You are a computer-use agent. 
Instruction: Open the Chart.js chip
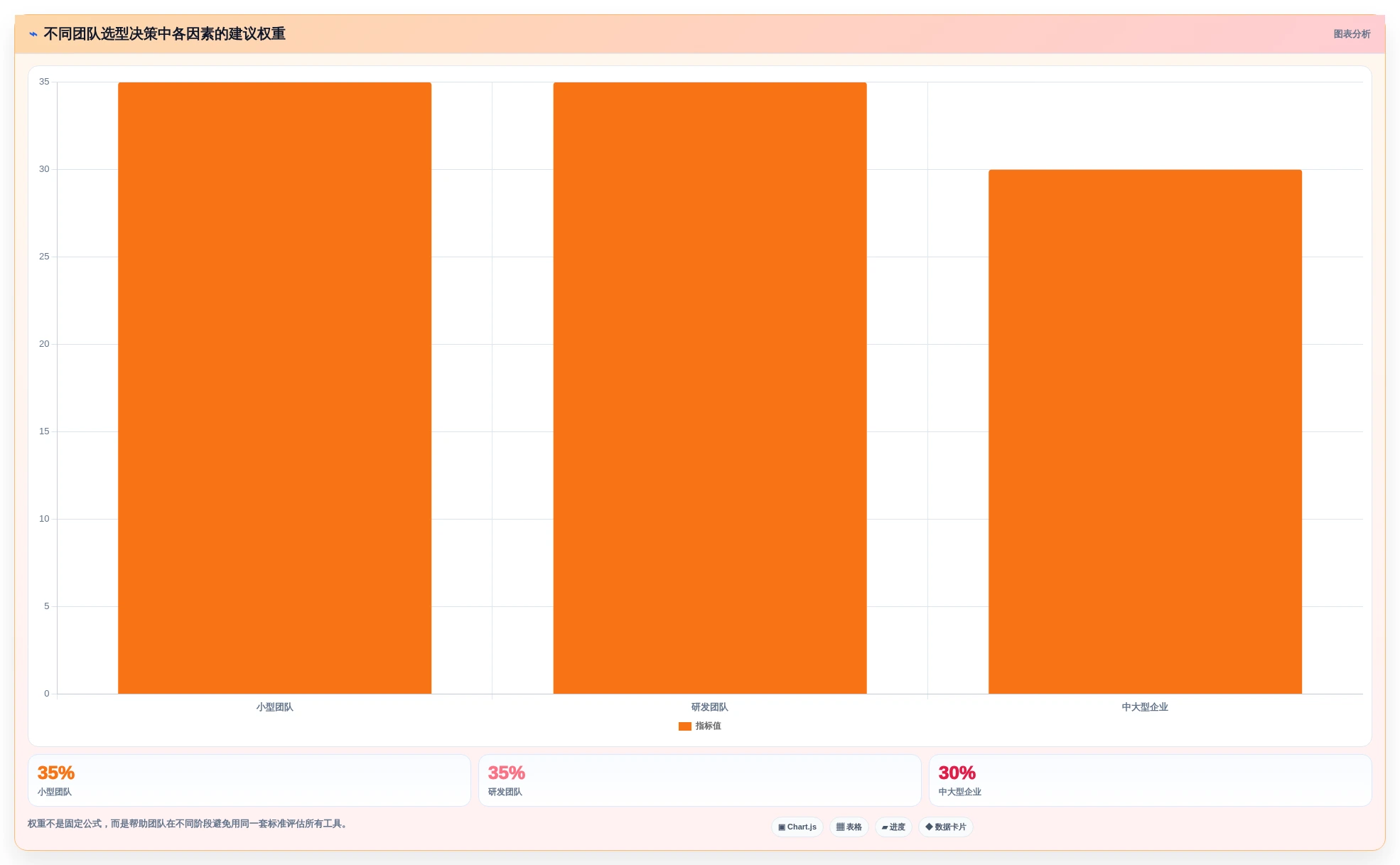click(797, 827)
